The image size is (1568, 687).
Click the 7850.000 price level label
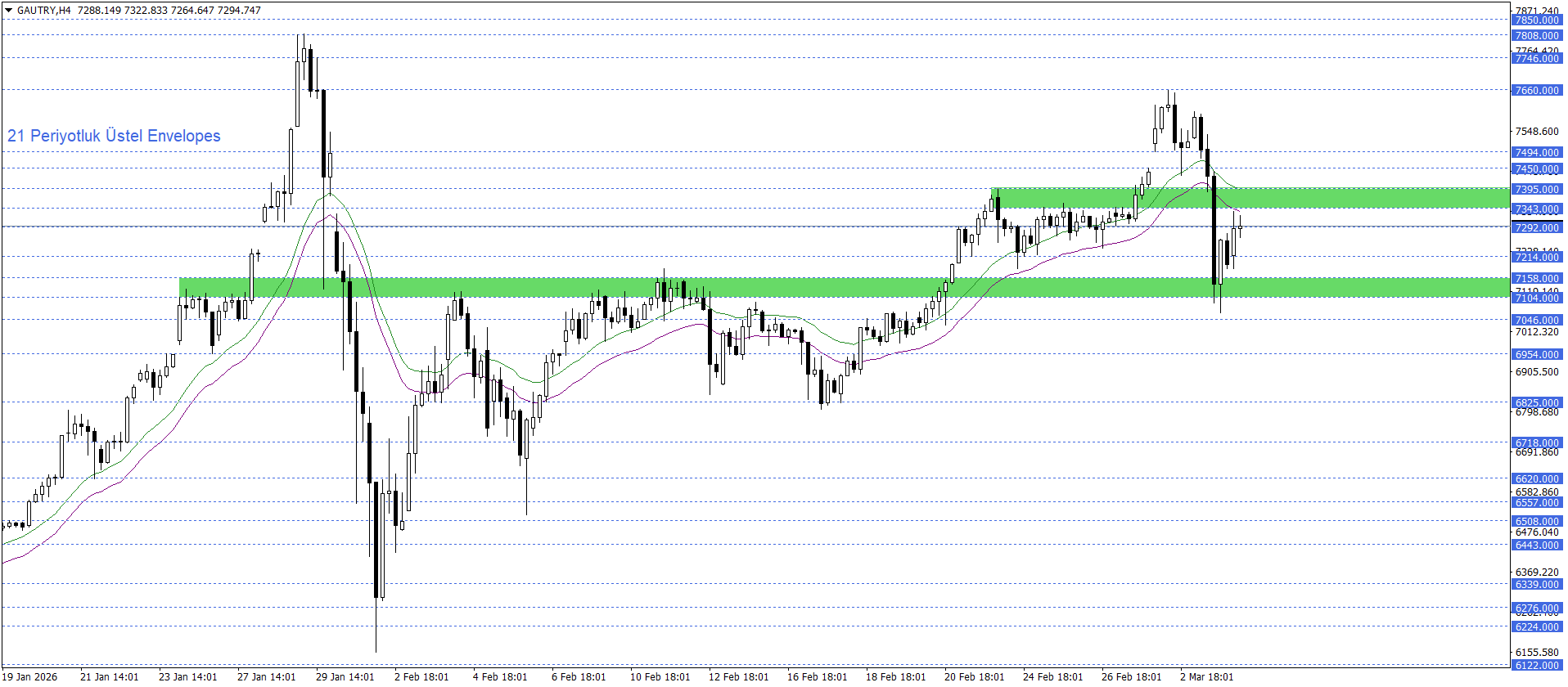[x=1536, y=20]
